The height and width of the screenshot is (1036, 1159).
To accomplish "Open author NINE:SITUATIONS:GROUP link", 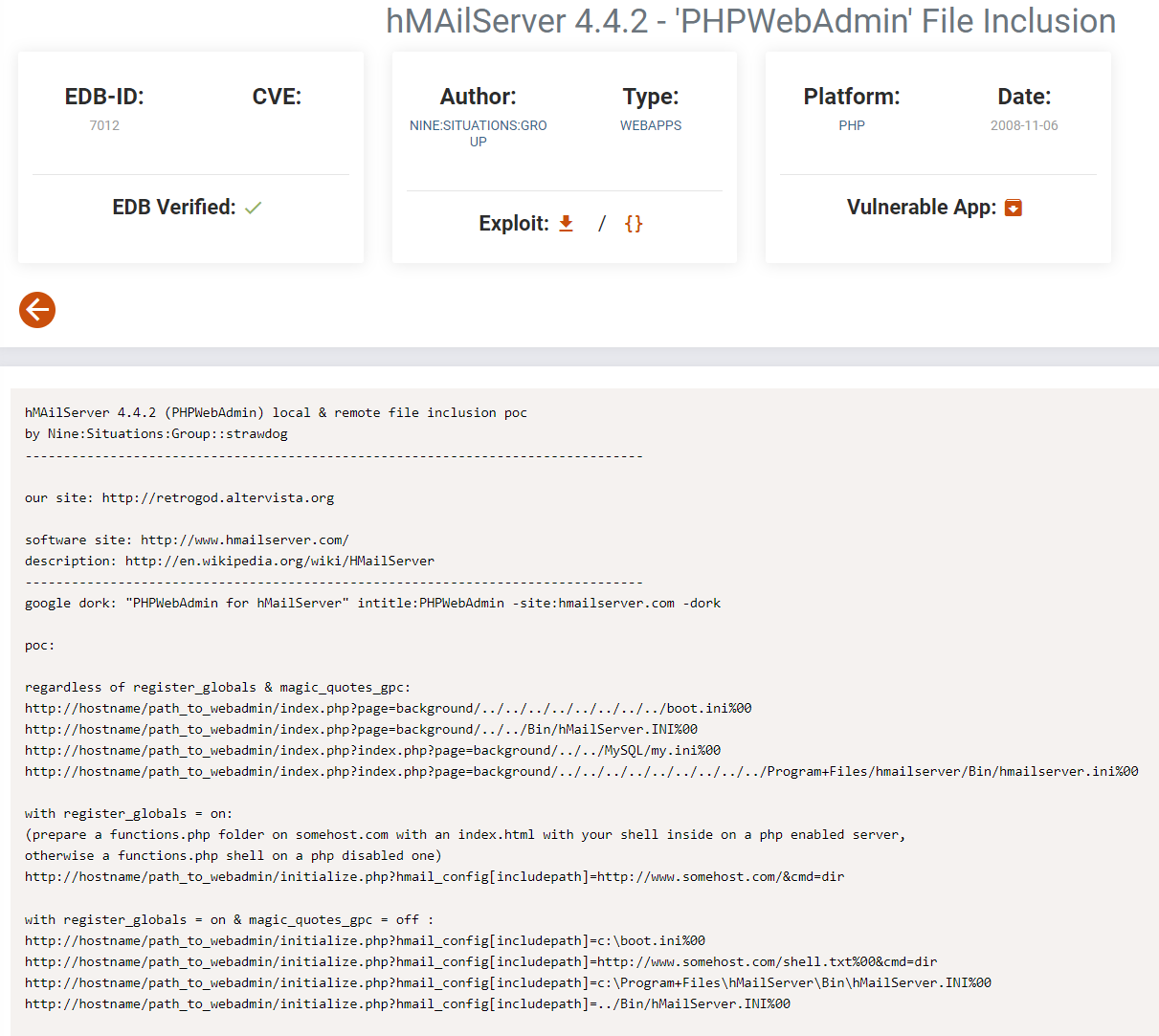I will coord(479,133).
